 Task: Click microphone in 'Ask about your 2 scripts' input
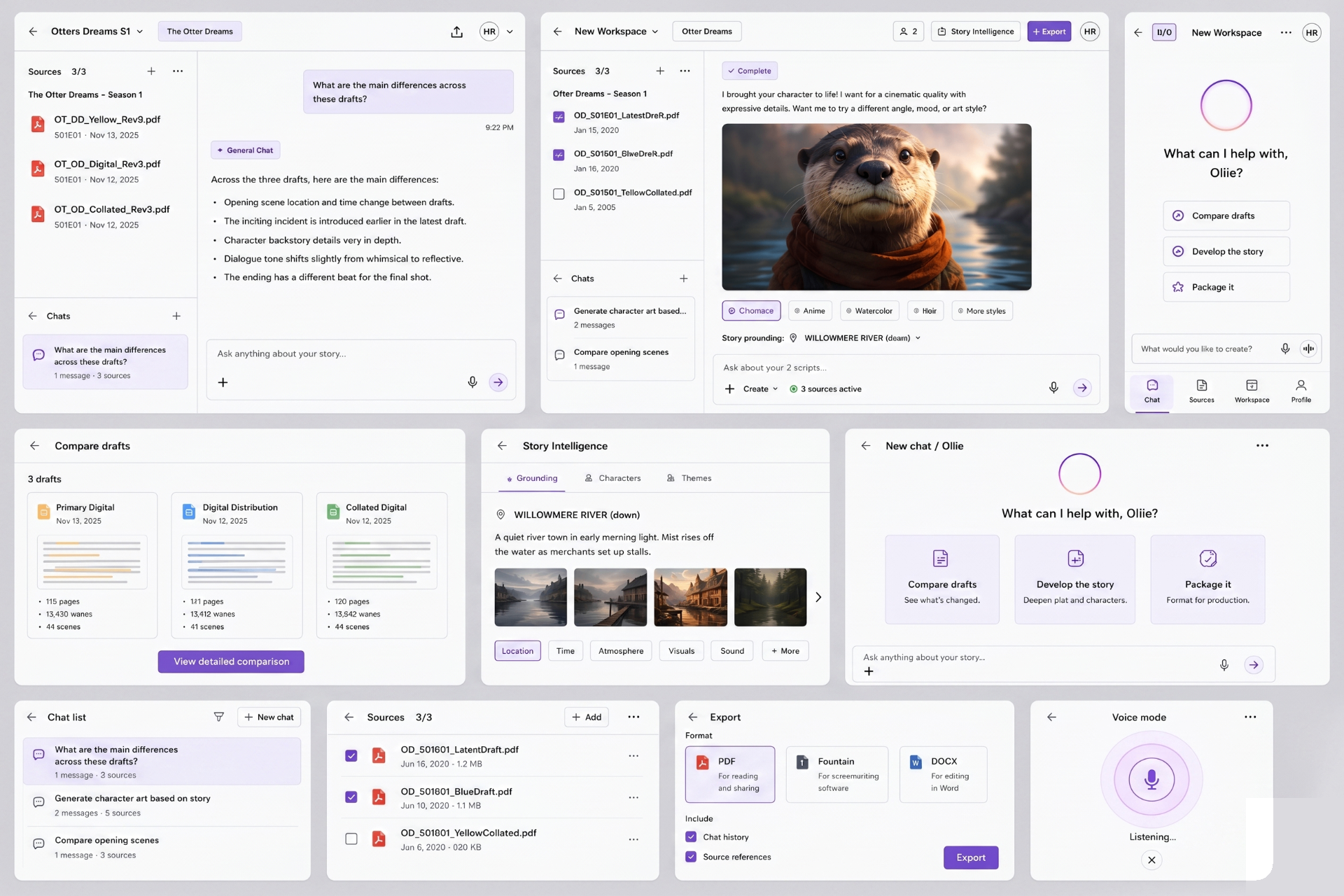point(1053,388)
